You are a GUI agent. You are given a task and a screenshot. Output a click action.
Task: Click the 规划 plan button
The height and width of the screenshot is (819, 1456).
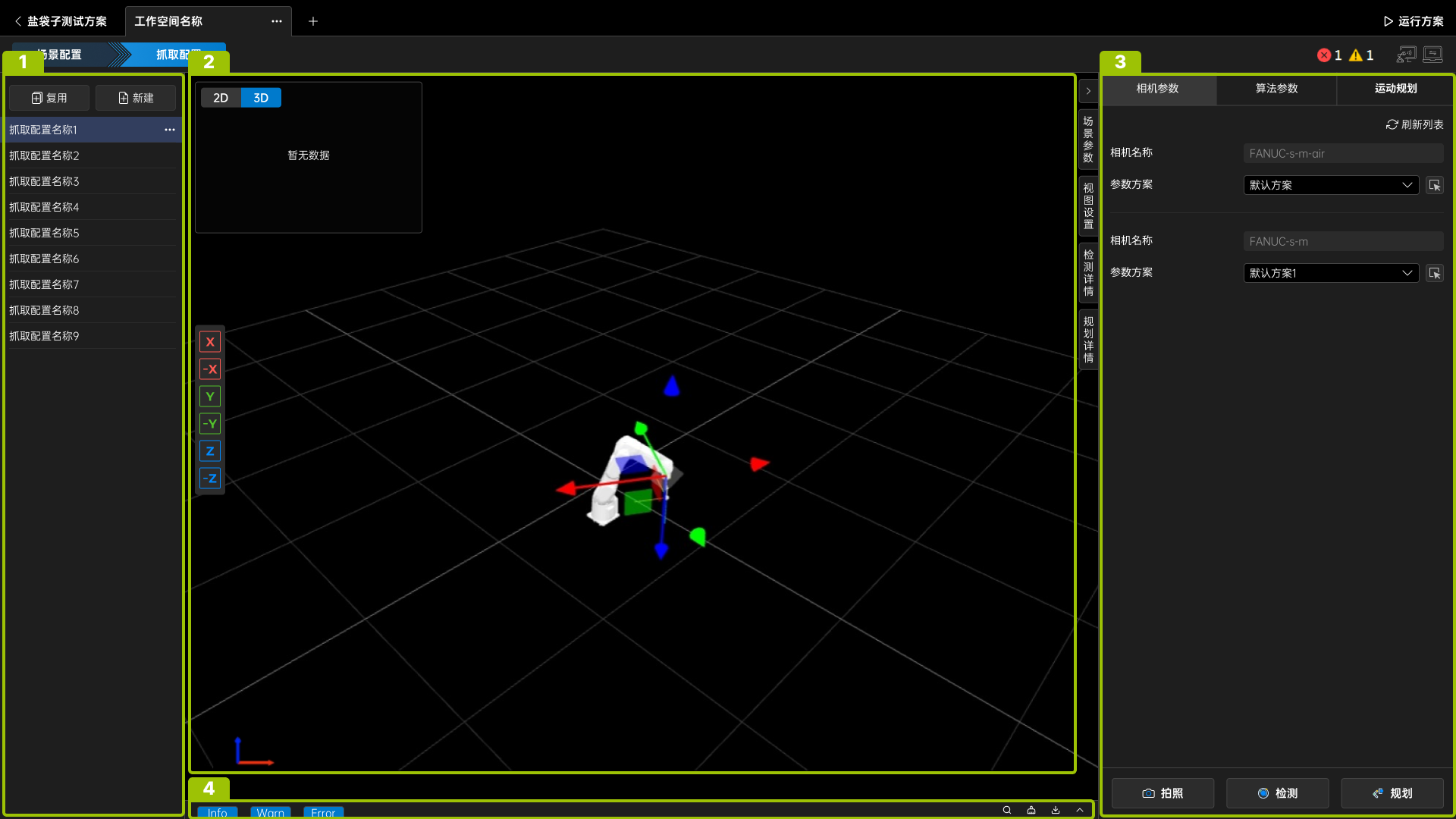click(1392, 793)
